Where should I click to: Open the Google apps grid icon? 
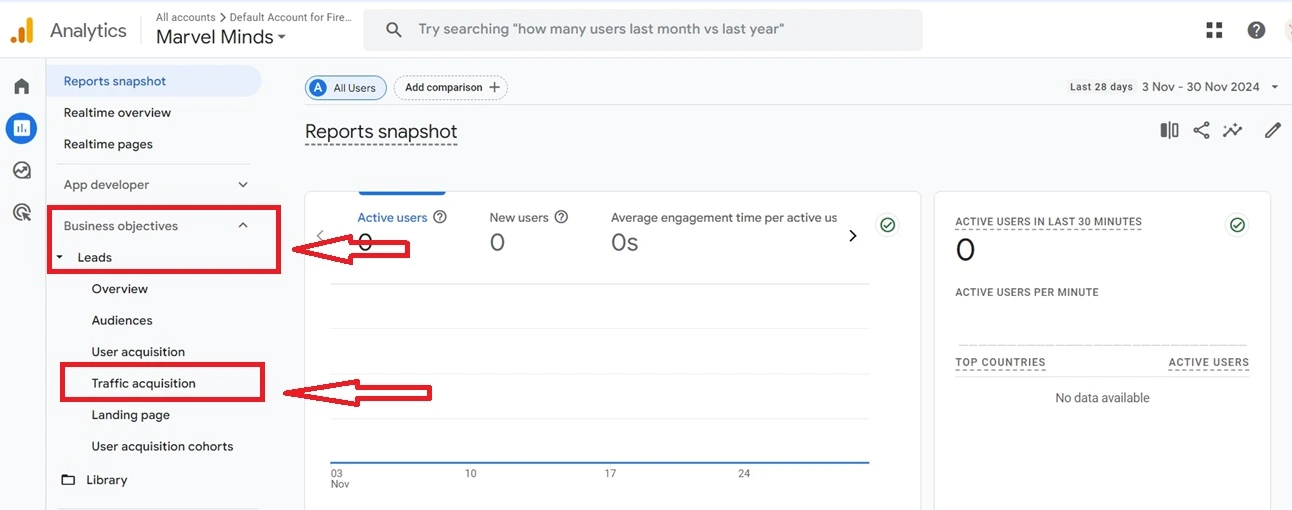(x=1214, y=30)
